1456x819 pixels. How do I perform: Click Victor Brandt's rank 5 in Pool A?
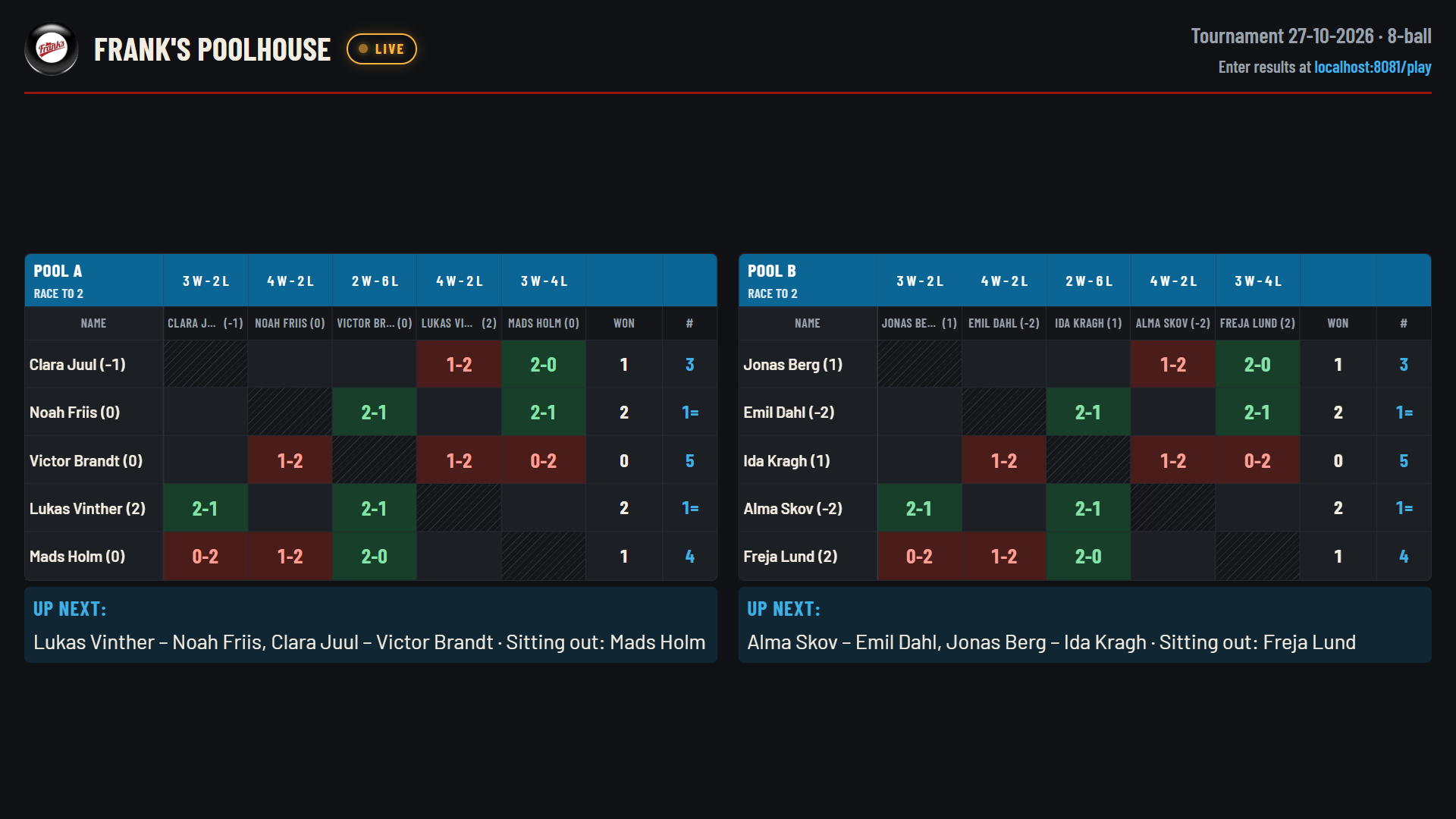(689, 461)
